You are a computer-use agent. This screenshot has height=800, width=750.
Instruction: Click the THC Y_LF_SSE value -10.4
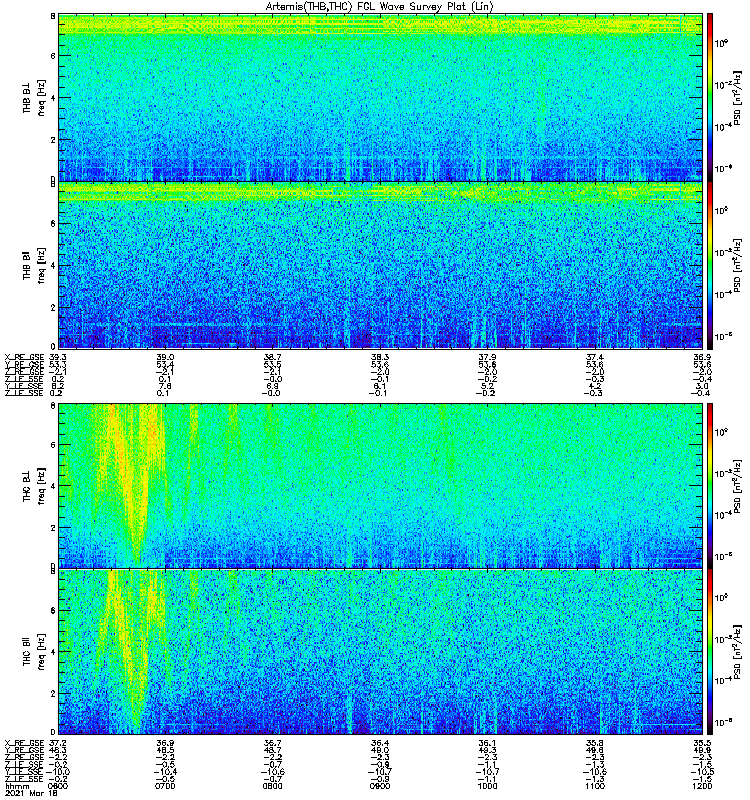pos(165,772)
